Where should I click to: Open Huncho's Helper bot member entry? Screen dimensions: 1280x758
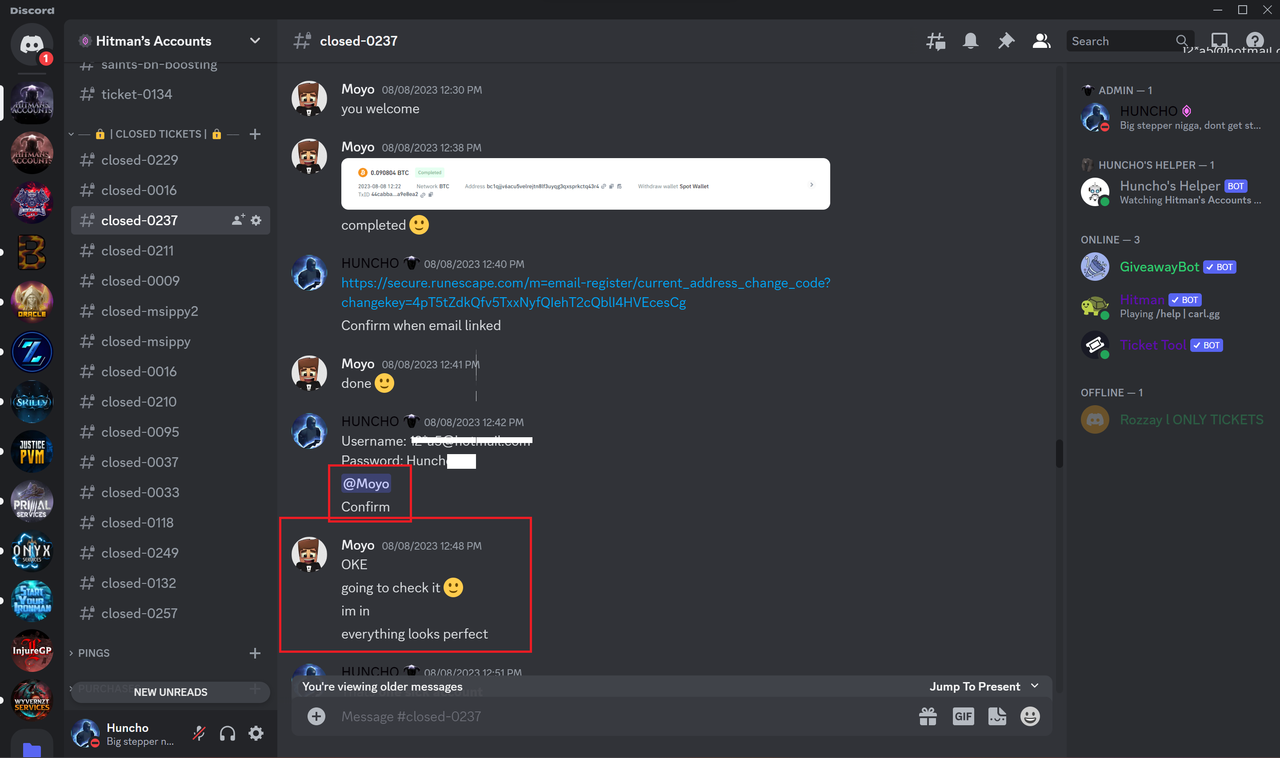[x=1172, y=192]
